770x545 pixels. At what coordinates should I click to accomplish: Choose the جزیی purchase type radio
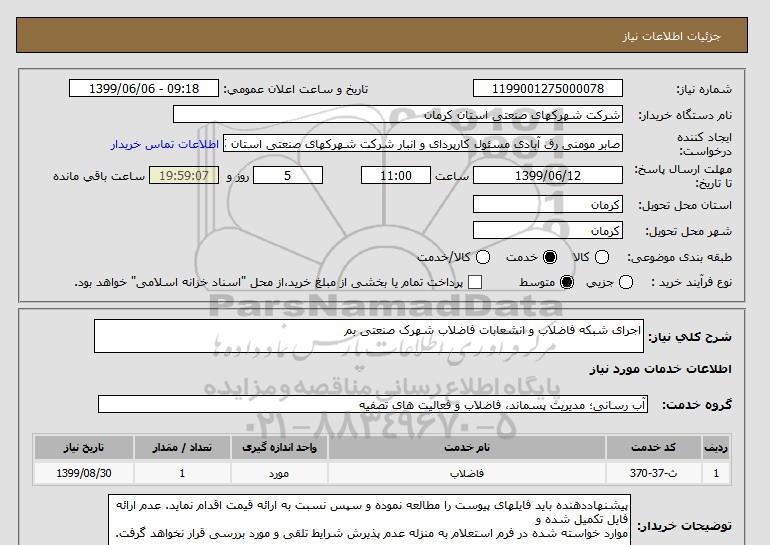coord(626,282)
